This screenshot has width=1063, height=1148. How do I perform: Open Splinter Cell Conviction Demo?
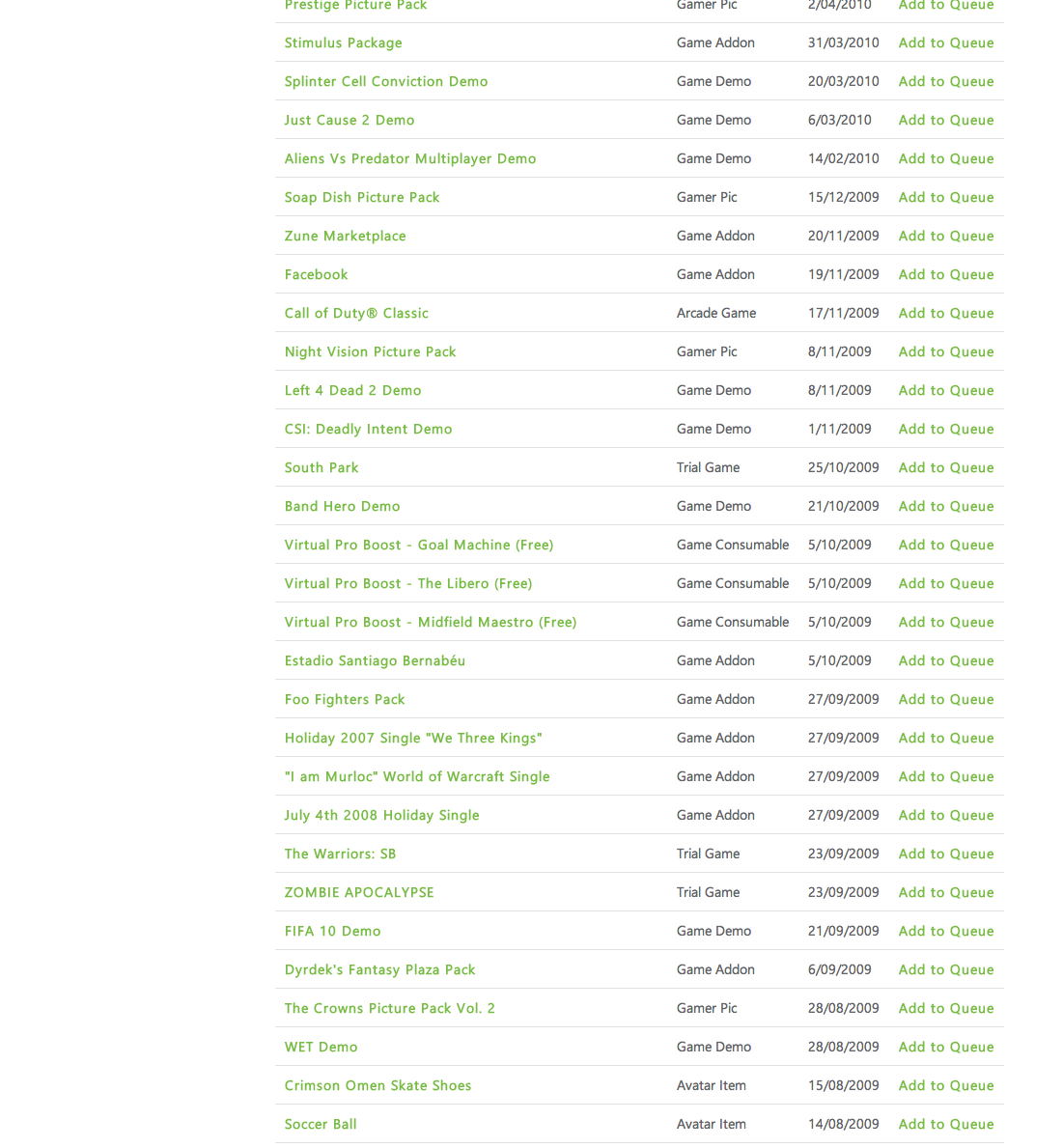pos(386,81)
